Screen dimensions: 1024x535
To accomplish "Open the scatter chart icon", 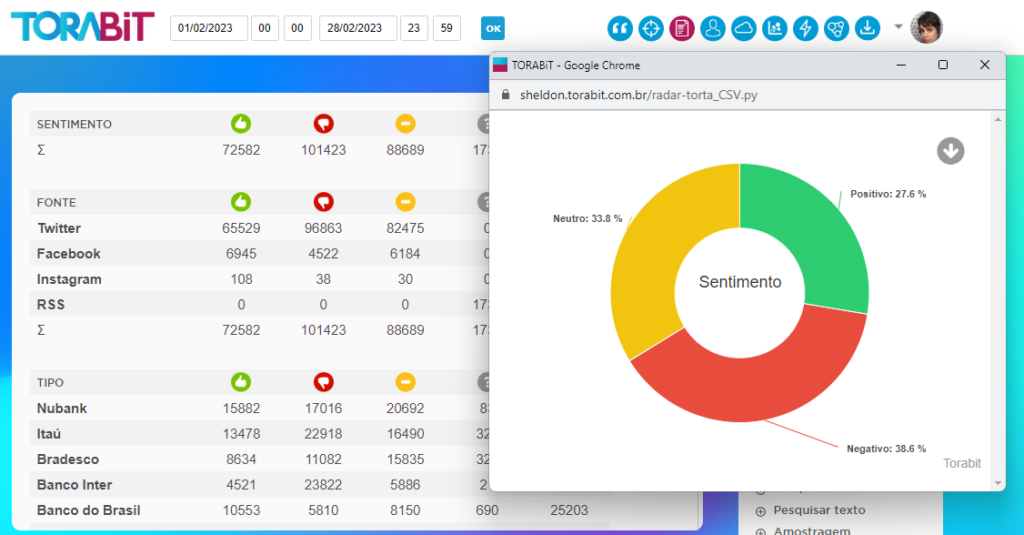I will coord(775,28).
